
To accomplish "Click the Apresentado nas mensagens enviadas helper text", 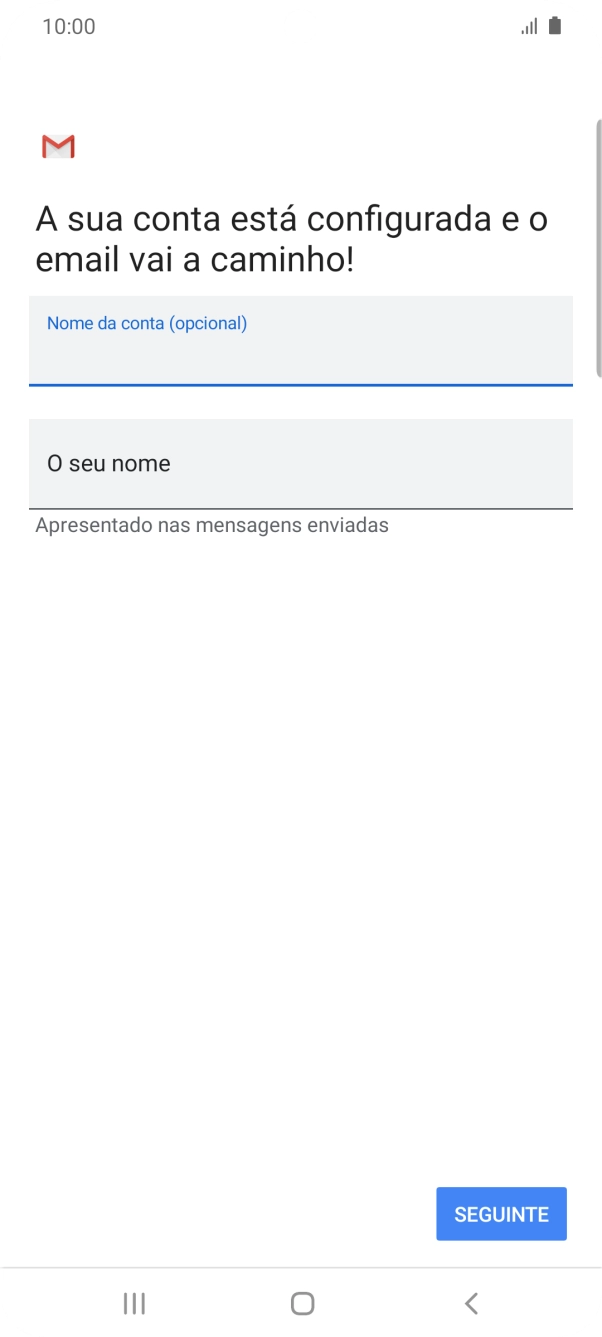I will [x=211, y=525].
